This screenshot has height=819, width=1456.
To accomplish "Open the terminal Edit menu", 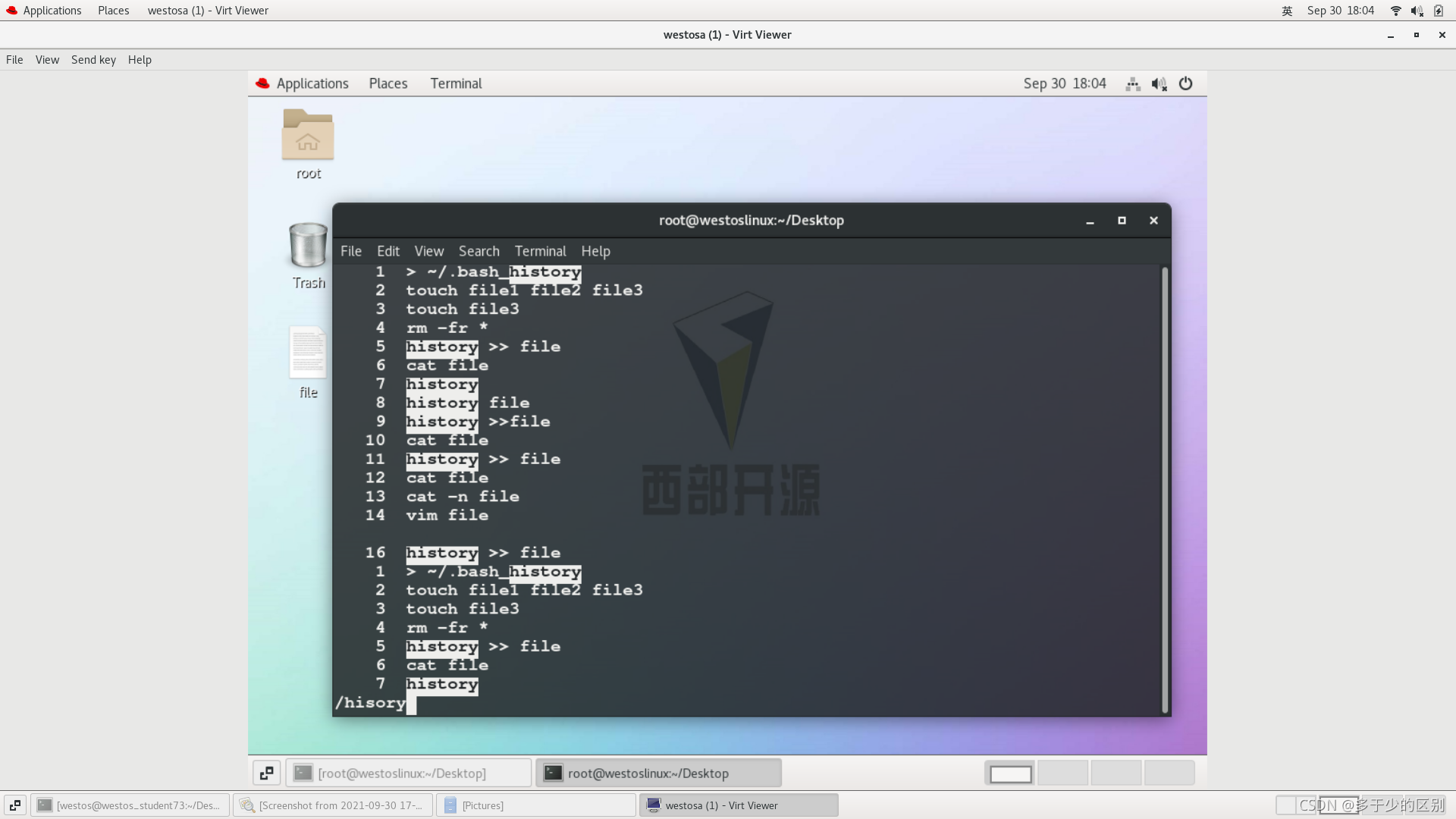I will pyautogui.click(x=388, y=251).
